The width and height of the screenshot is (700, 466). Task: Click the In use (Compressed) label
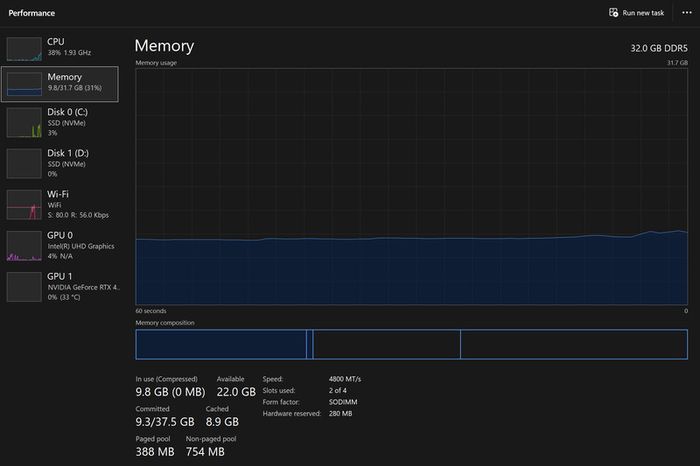pos(167,379)
